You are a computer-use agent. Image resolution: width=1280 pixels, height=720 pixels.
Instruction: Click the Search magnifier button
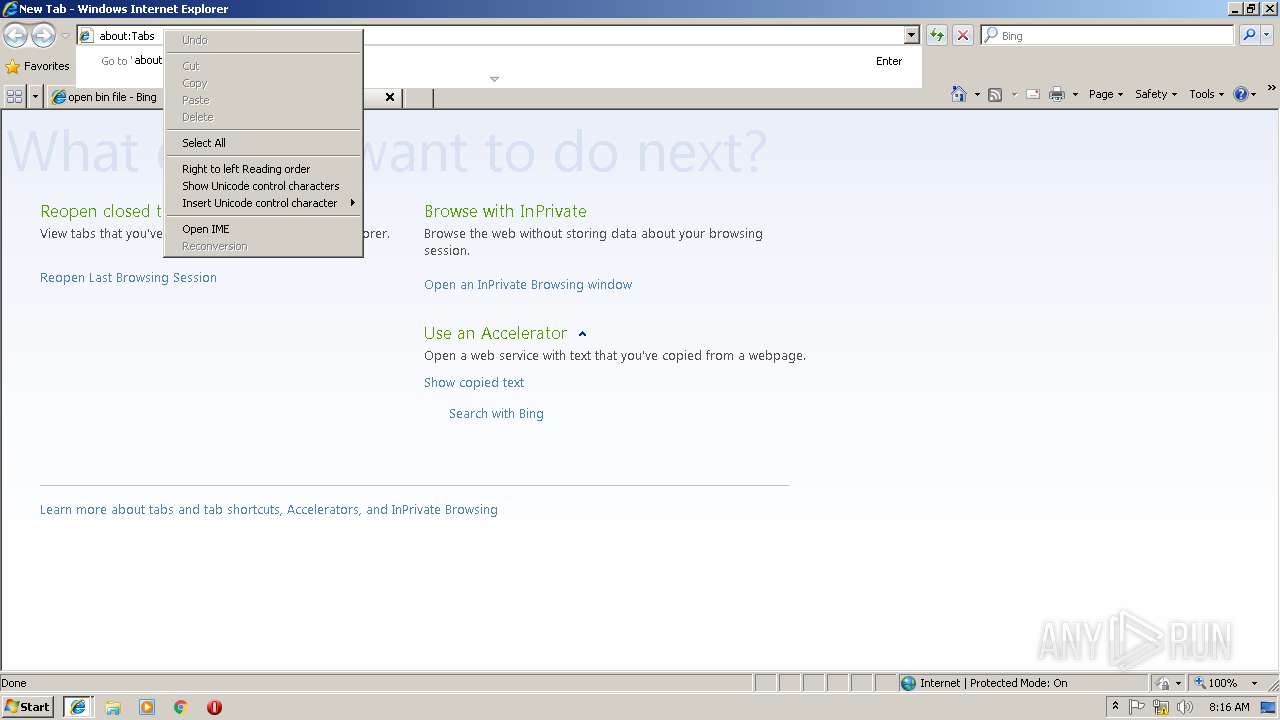pos(1248,35)
